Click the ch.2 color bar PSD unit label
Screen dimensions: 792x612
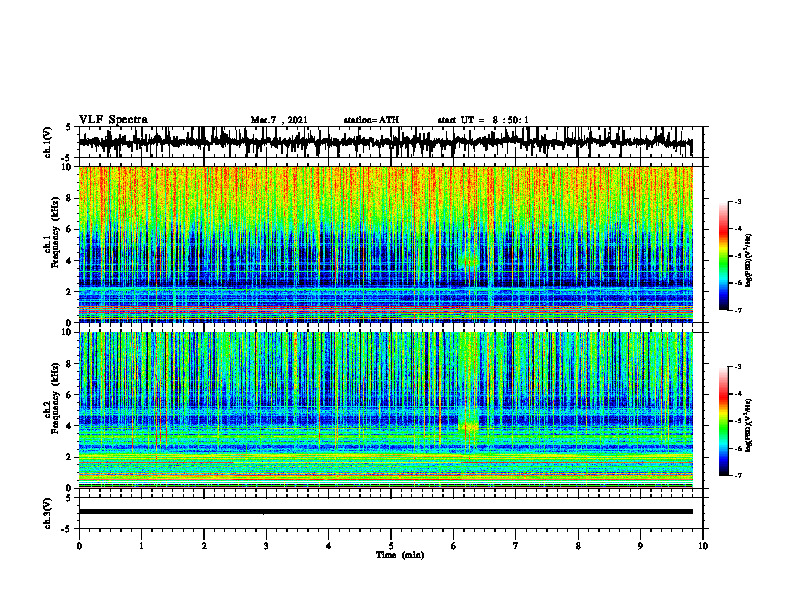coord(748,425)
